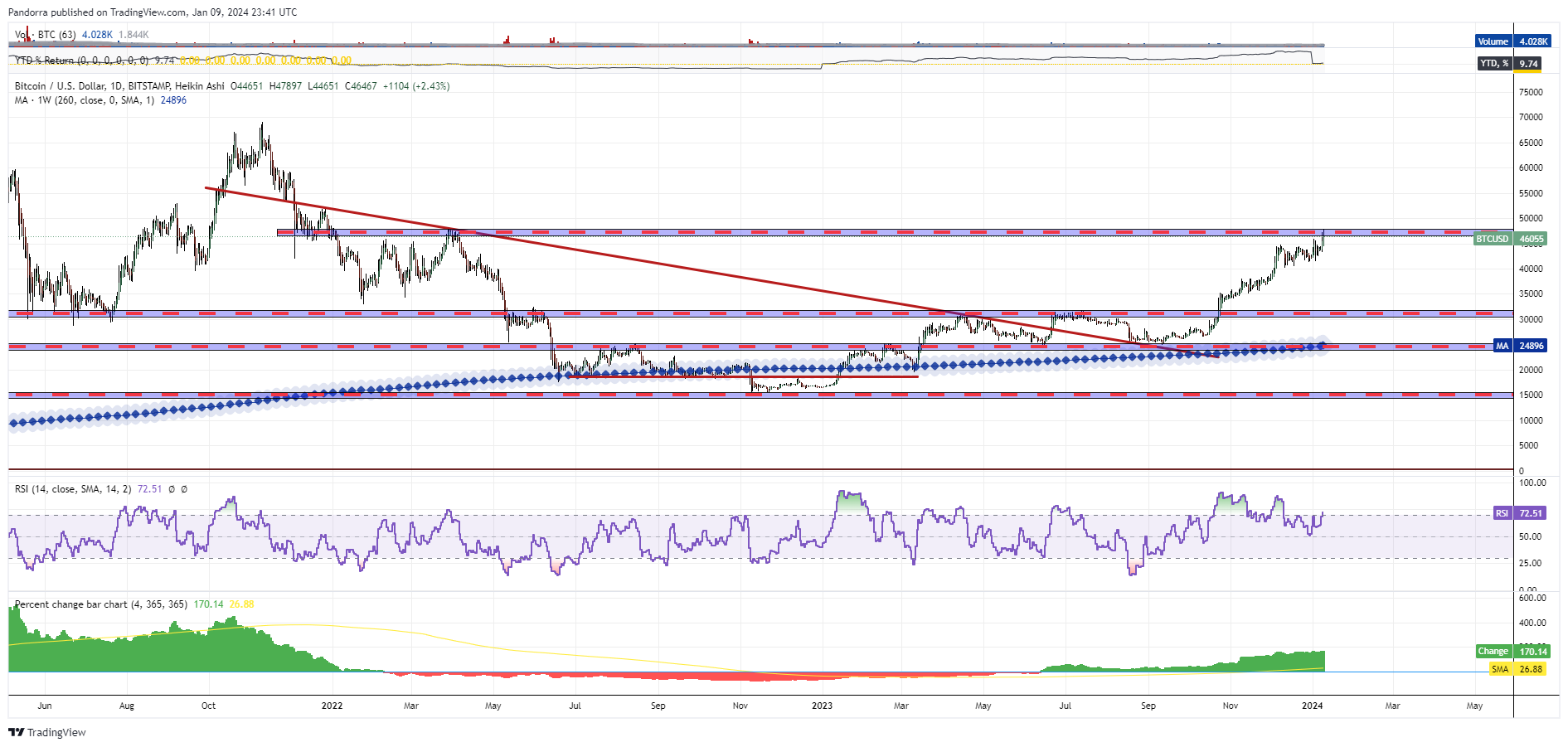
Task: Click the BTCUSD 46055 price label
Action: click(1510, 239)
